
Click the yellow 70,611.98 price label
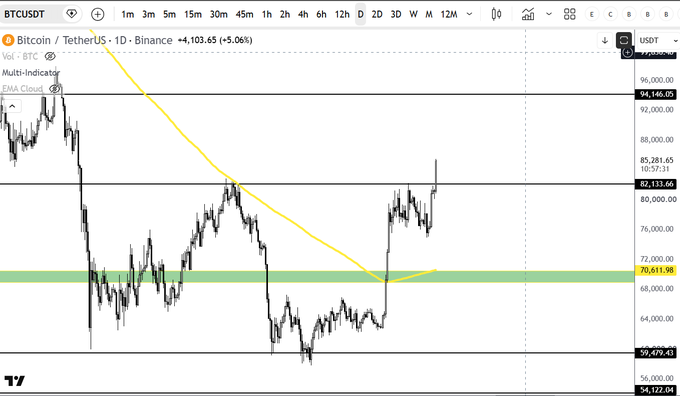point(657,270)
